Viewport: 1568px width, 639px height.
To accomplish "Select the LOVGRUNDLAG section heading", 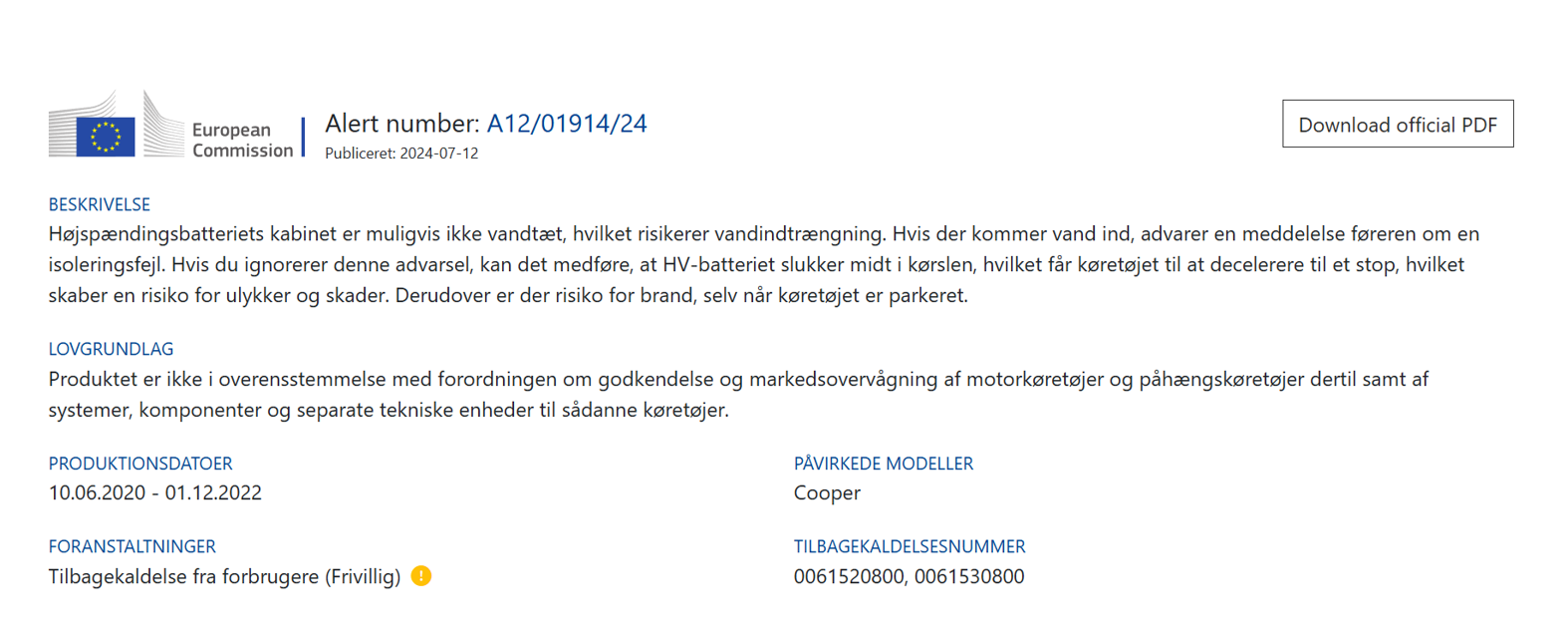I will click(x=111, y=349).
